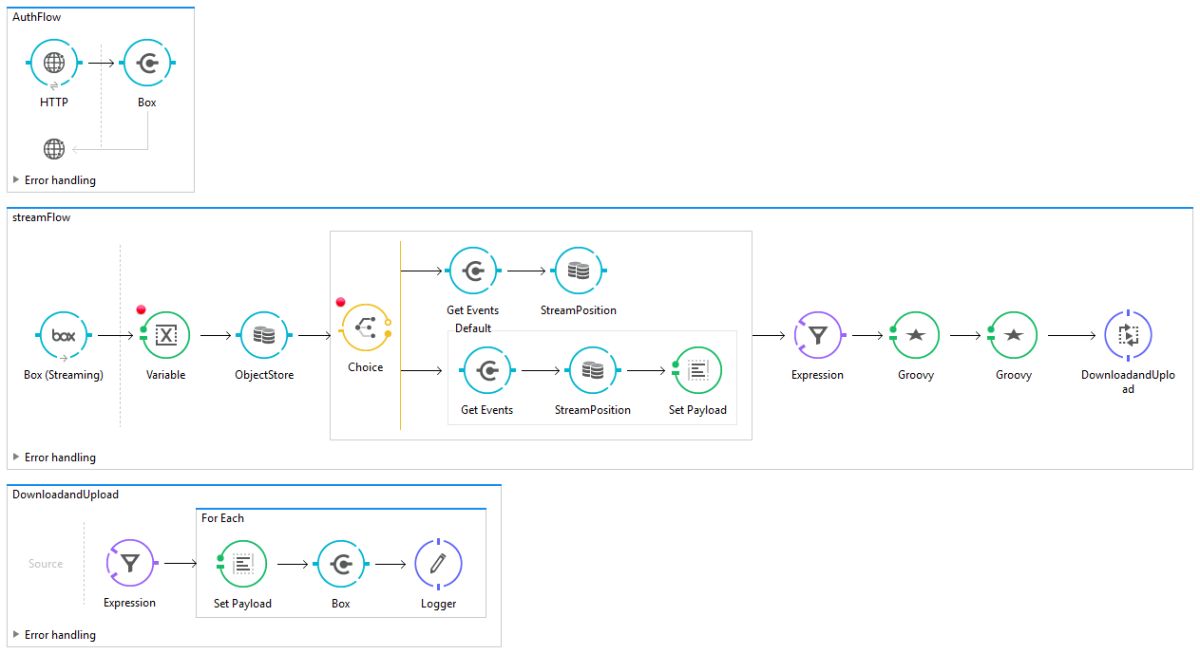Select the Variable transformer icon
The height and width of the screenshot is (654, 1200).
click(x=165, y=335)
